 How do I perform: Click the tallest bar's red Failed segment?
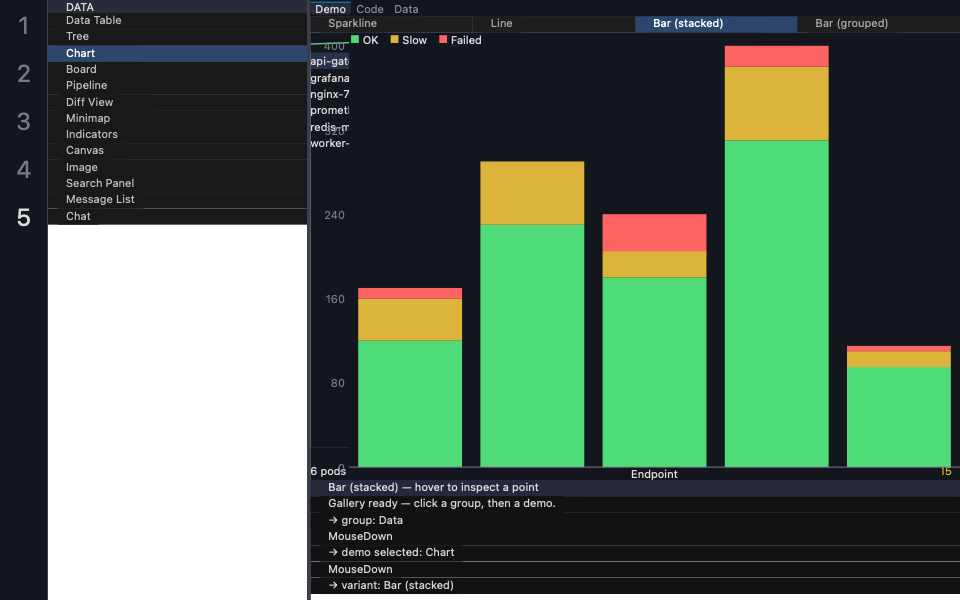pos(776,56)
